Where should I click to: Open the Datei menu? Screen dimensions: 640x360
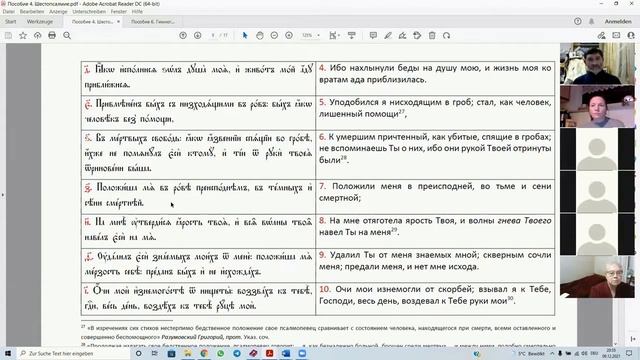coord(8,11)
